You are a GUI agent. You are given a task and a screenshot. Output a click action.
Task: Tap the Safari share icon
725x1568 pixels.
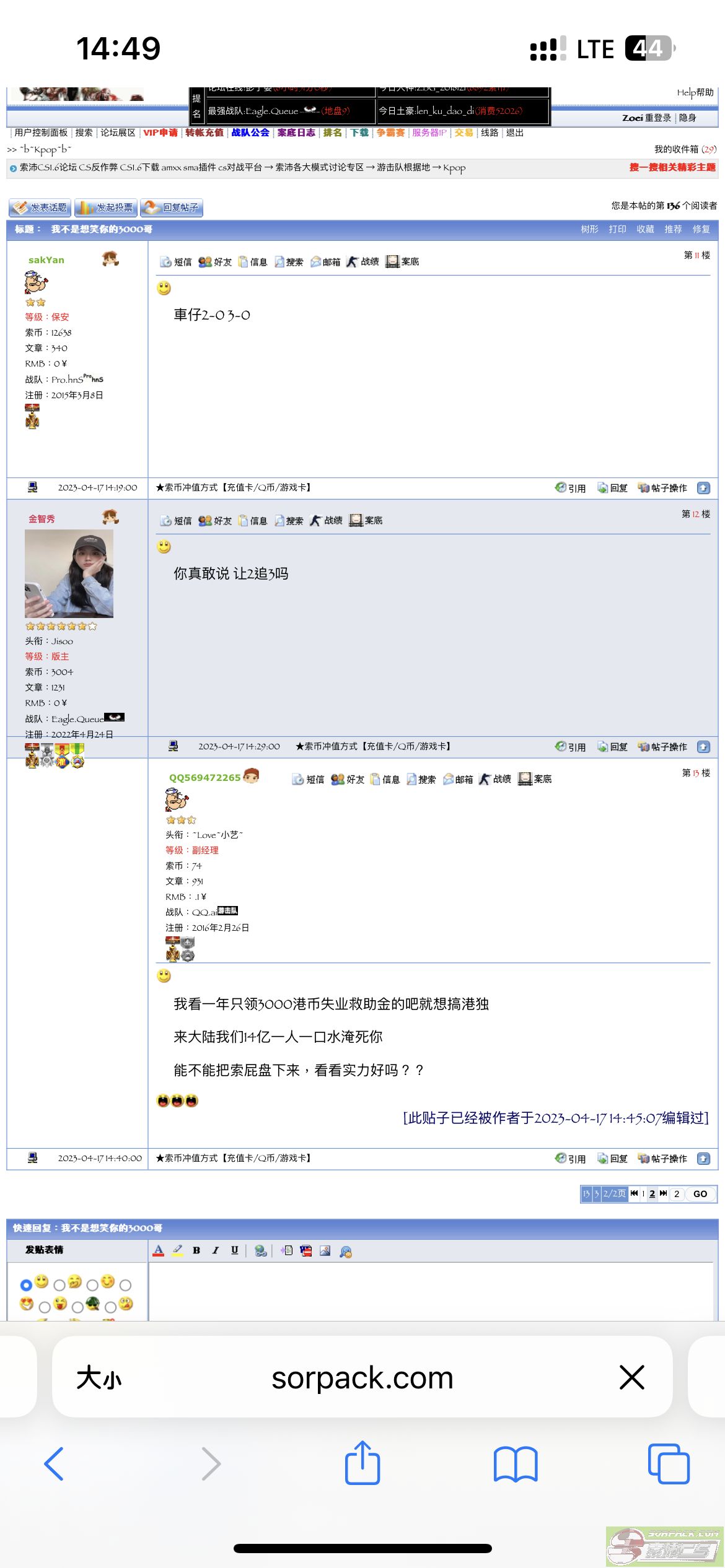[x=362, y=1463]
